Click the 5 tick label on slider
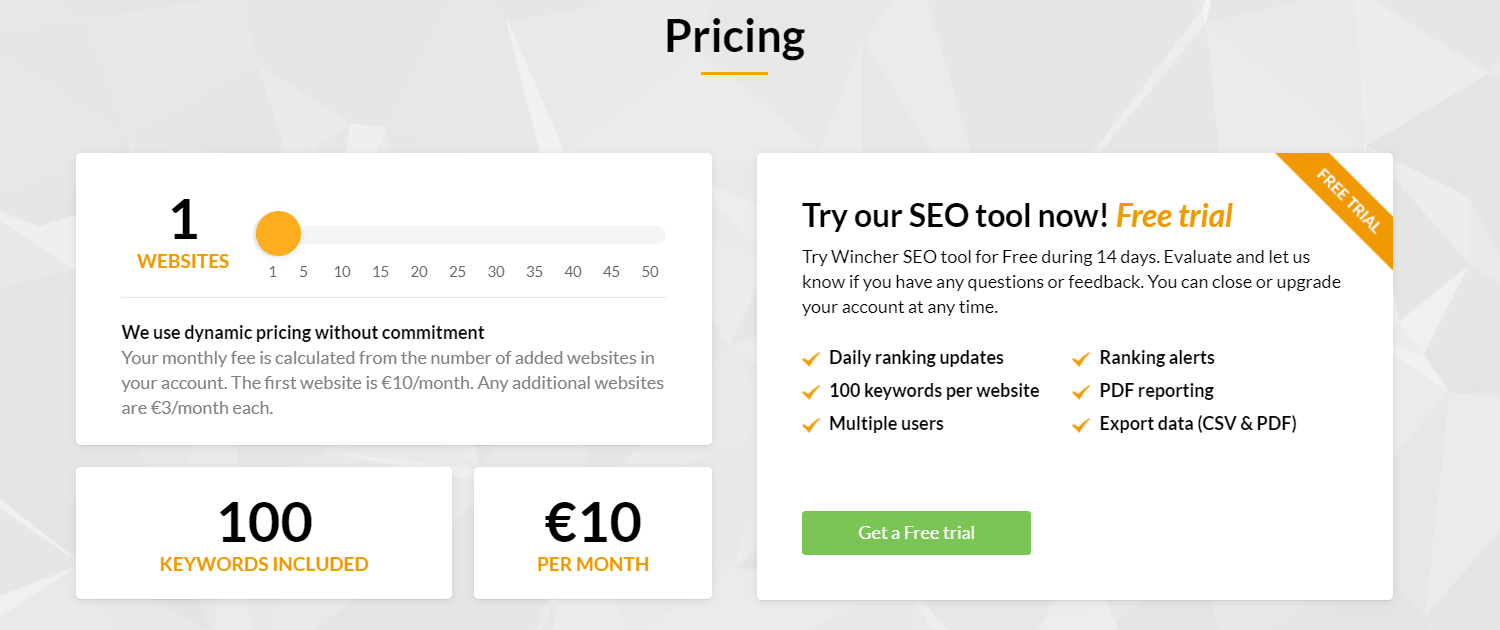This screenshot has height=630, width=1500. [x=304, y=271]
